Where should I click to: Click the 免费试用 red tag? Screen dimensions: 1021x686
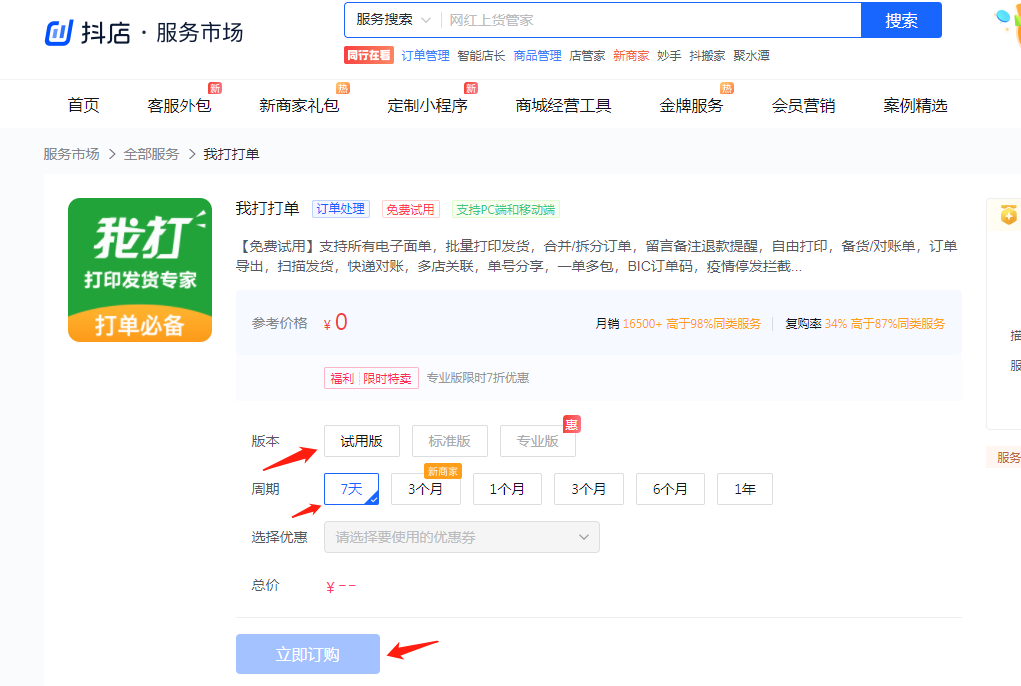(410, 210)
